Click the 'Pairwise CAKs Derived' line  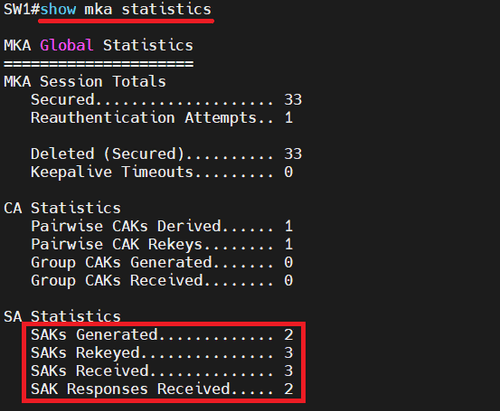pos(162,226)
